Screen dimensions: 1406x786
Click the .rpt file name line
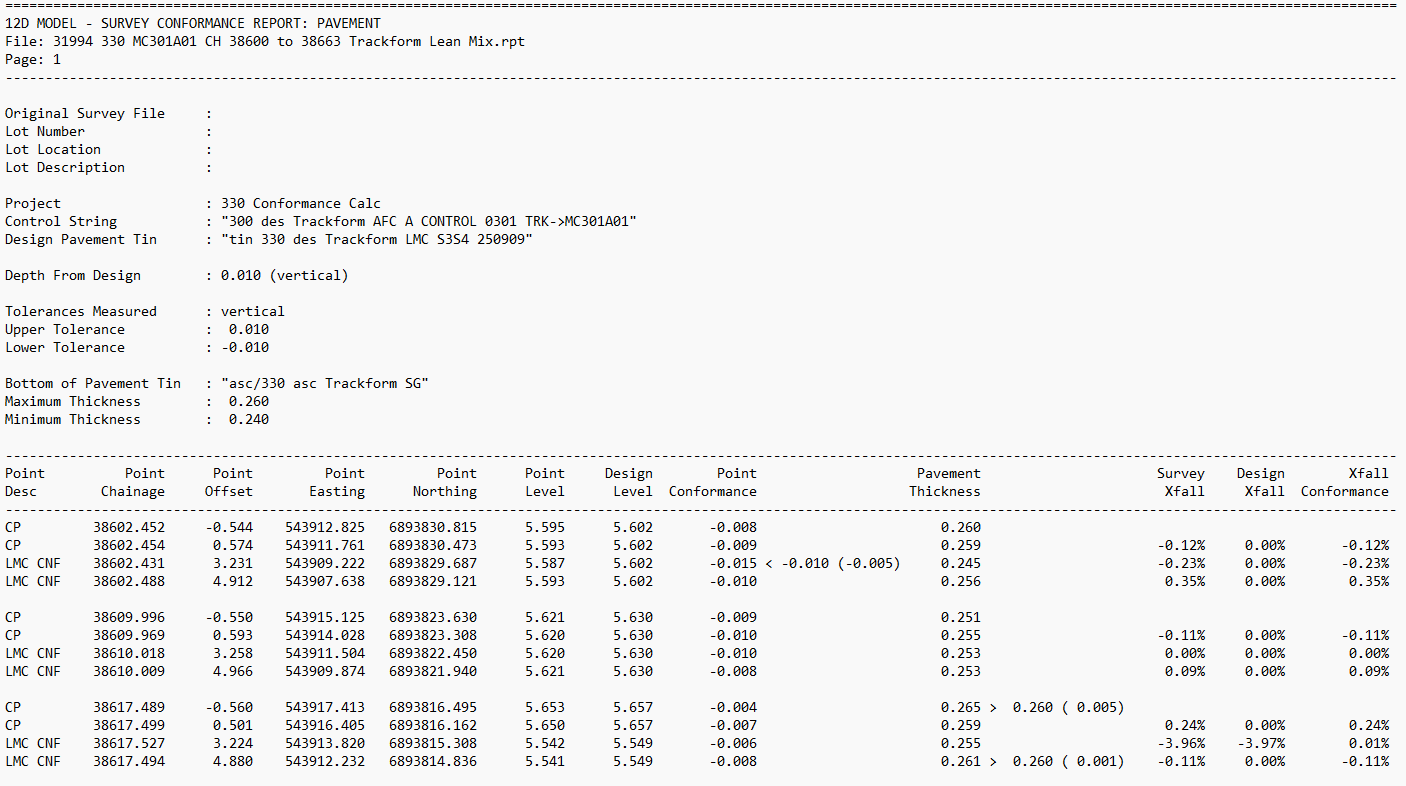264,41
